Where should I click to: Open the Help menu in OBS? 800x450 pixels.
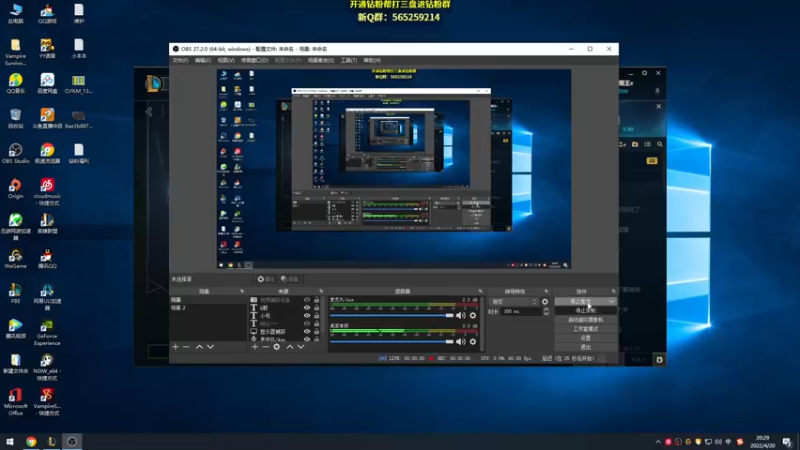372,60
